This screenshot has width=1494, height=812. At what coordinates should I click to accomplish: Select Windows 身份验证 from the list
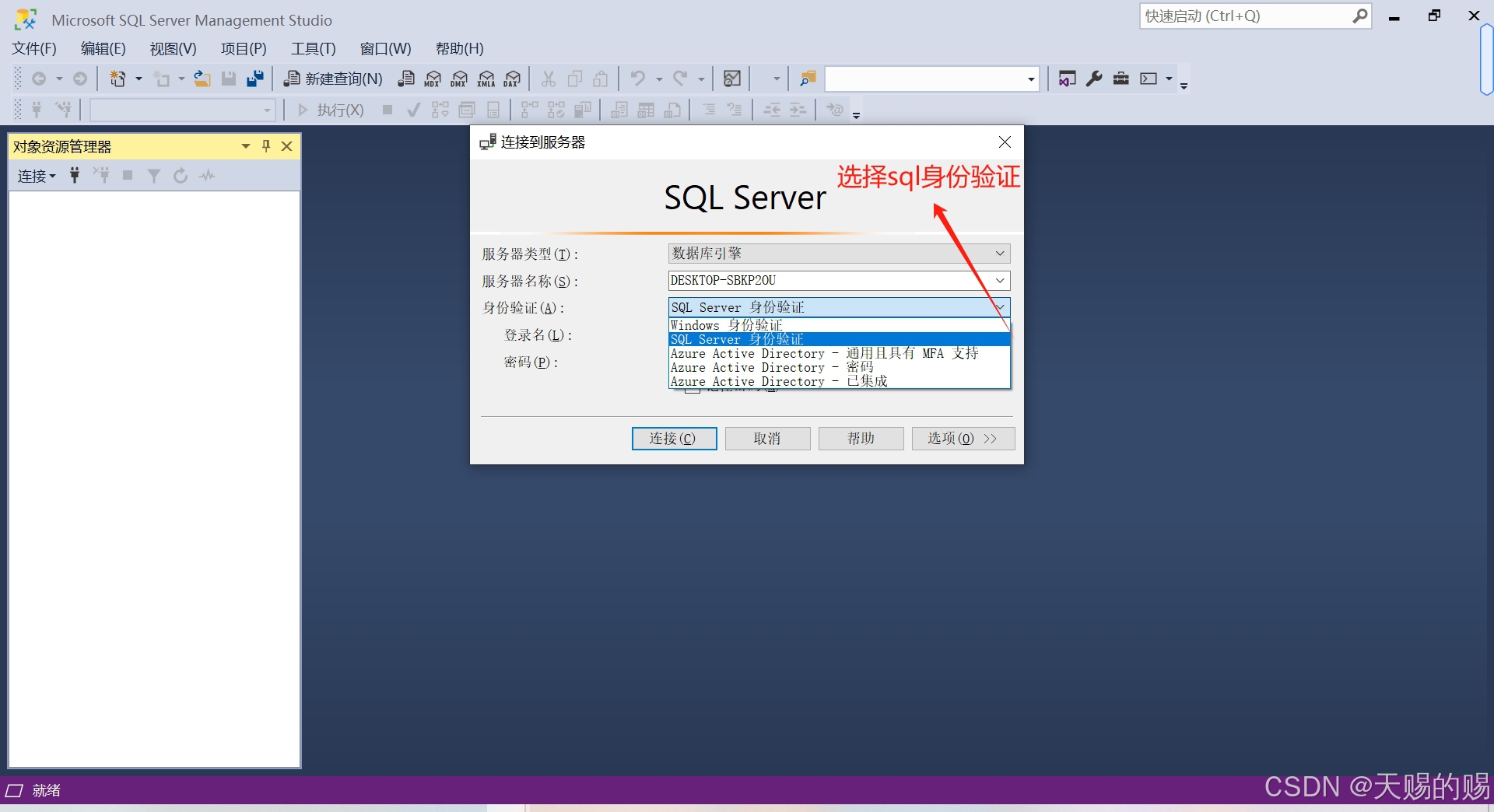click(840, 325)
